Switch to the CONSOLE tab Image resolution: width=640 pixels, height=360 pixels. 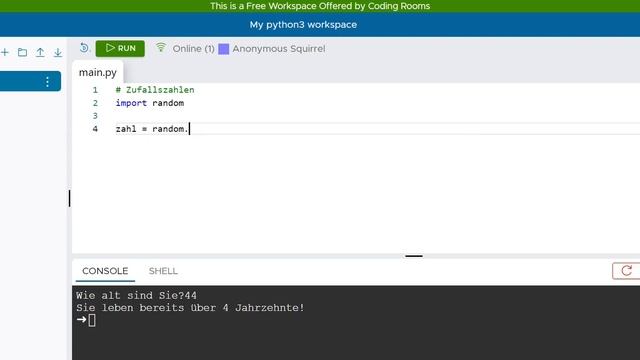point(105,271)
